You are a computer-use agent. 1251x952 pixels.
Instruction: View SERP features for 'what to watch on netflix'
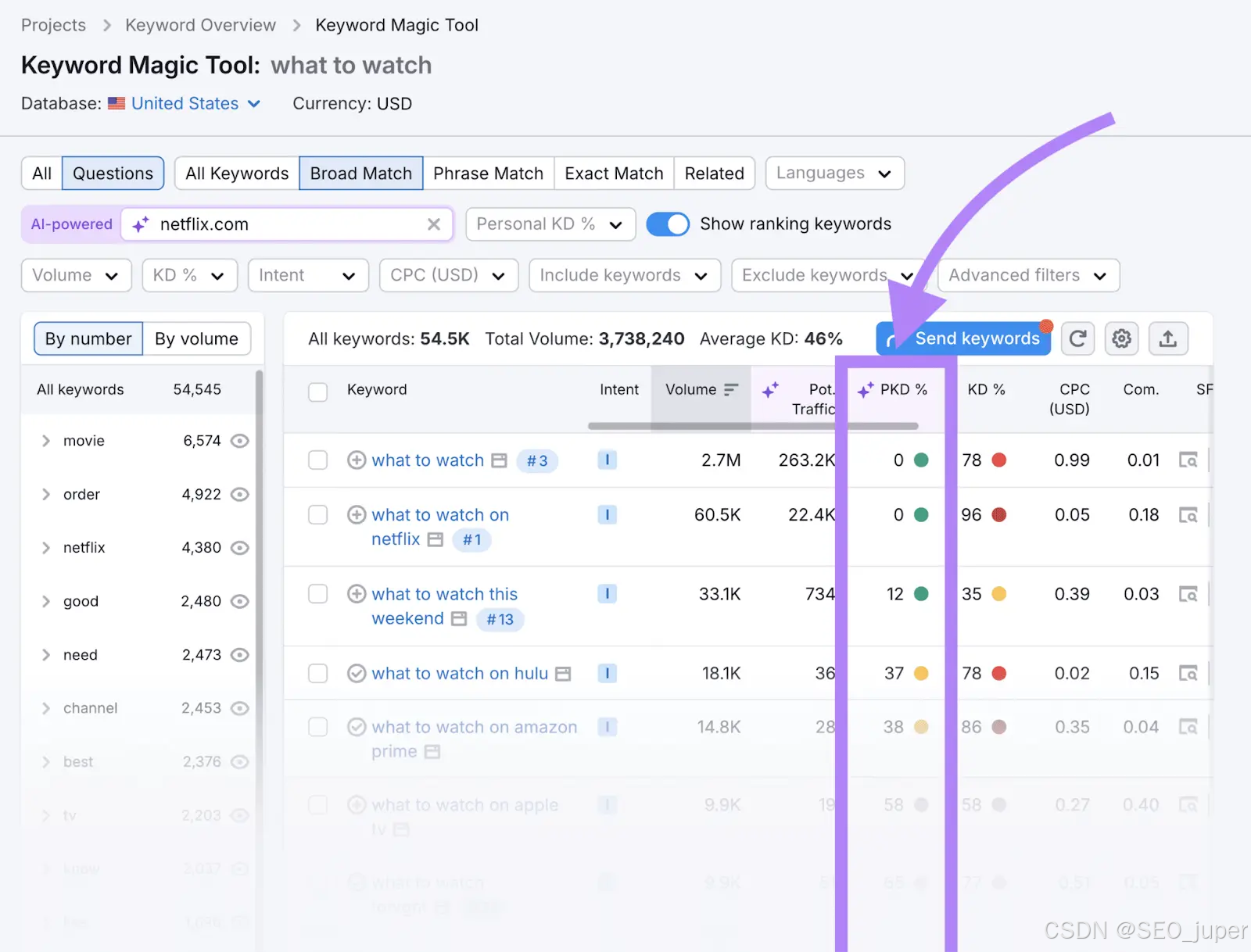point(1188,515)
